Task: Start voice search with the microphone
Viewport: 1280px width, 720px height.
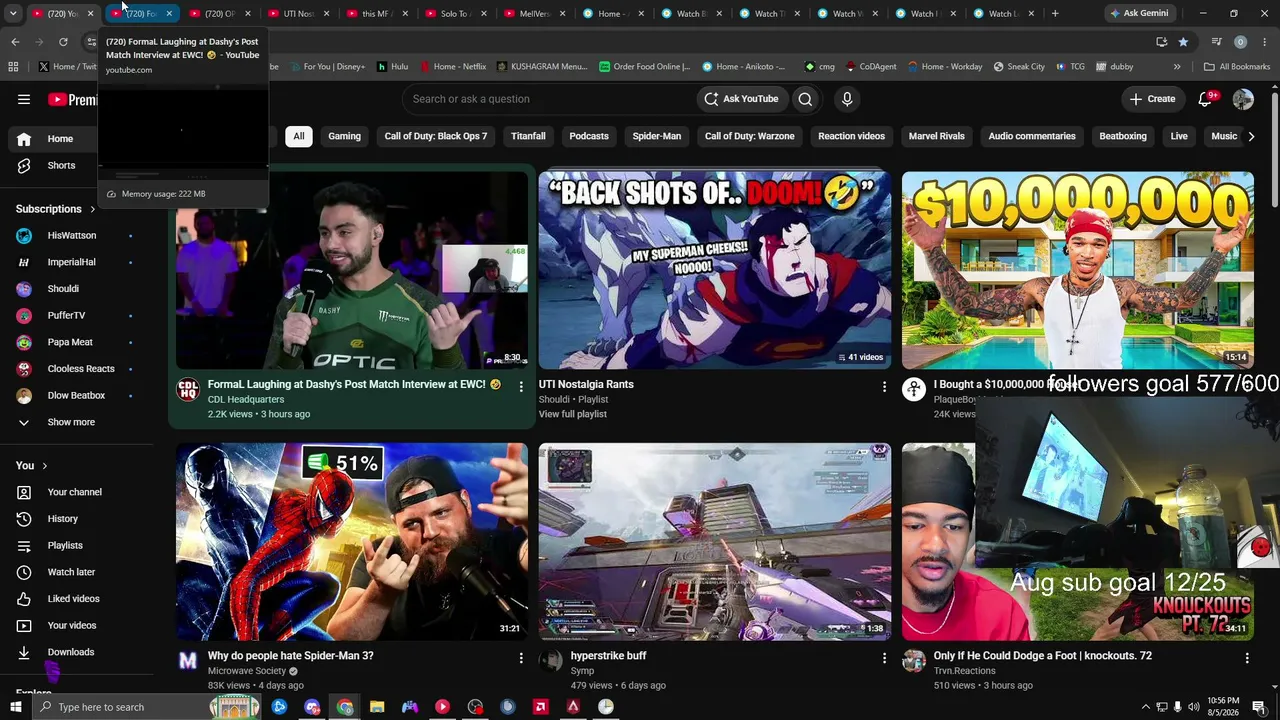Action: [847, 99]
